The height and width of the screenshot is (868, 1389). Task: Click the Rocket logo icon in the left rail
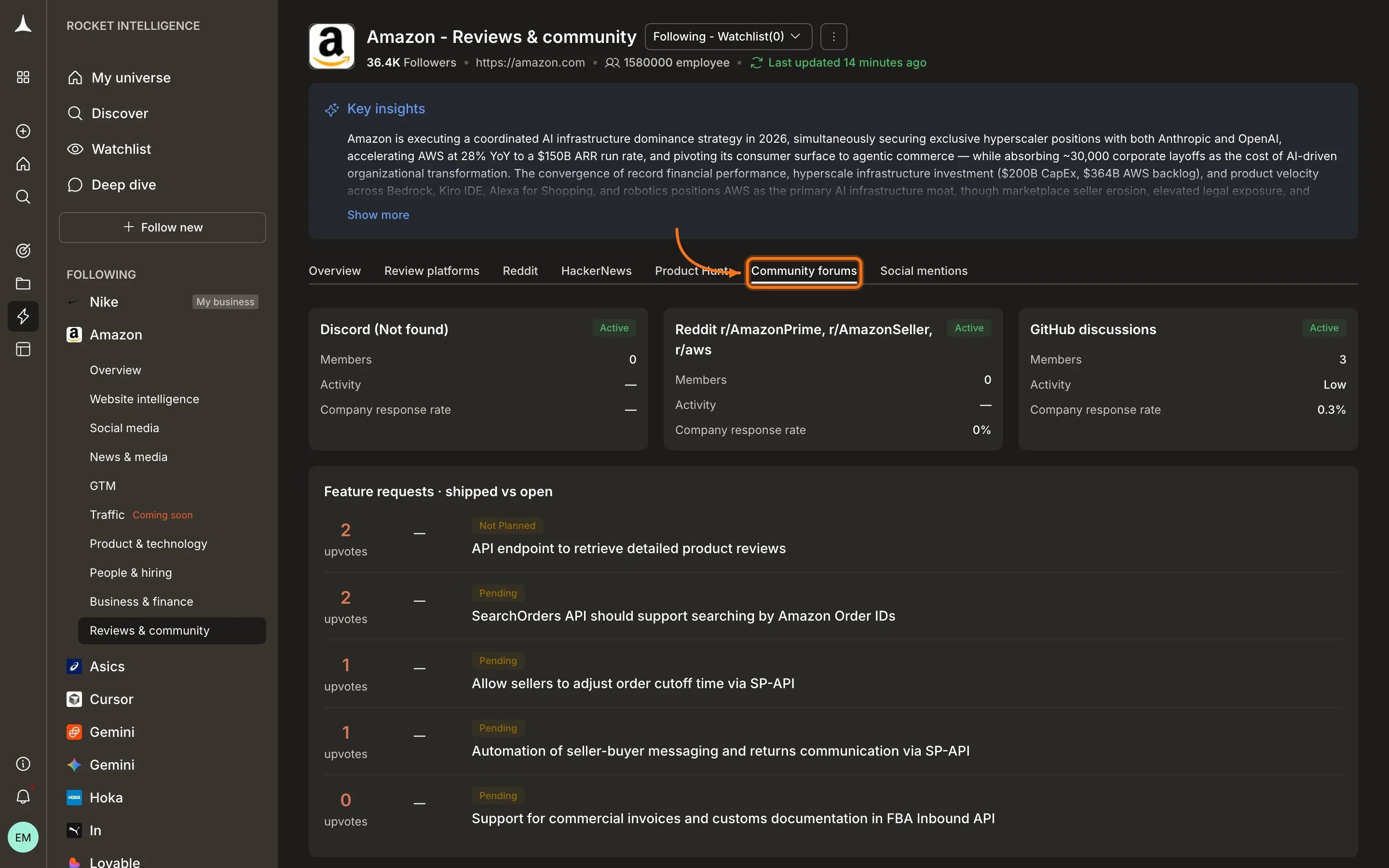(23, 25)
